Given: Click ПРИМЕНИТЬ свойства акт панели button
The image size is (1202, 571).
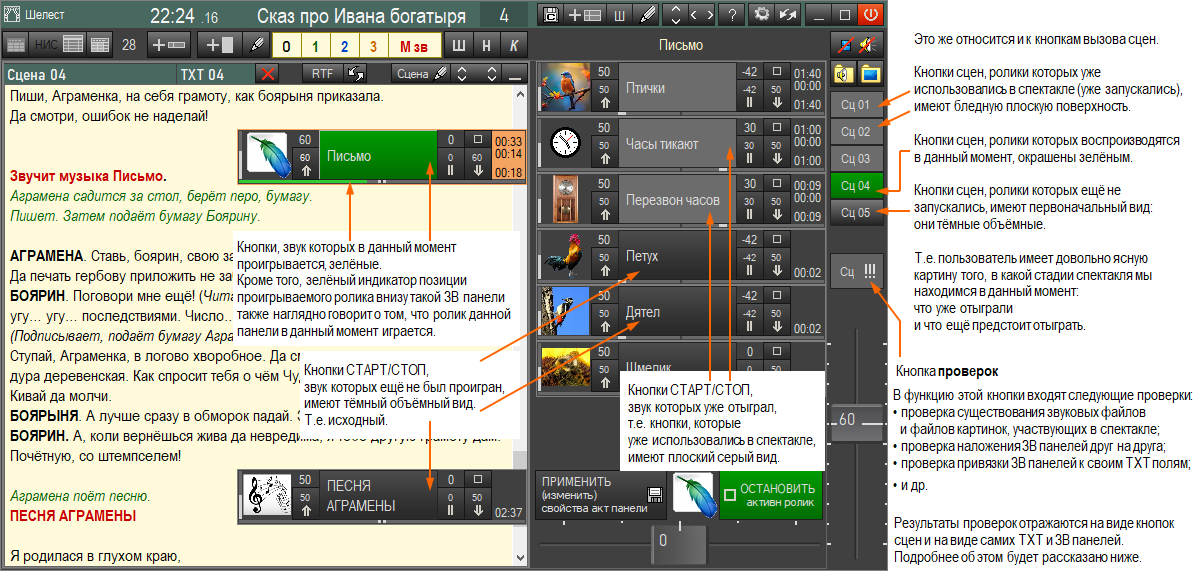Looking at the screenshot, I should 601,495.
